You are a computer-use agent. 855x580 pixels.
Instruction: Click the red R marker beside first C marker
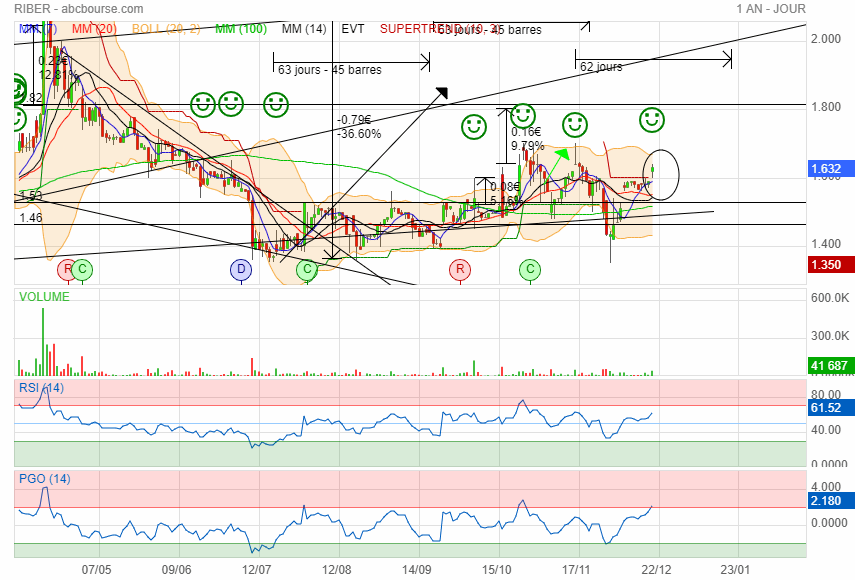(68, 269)
